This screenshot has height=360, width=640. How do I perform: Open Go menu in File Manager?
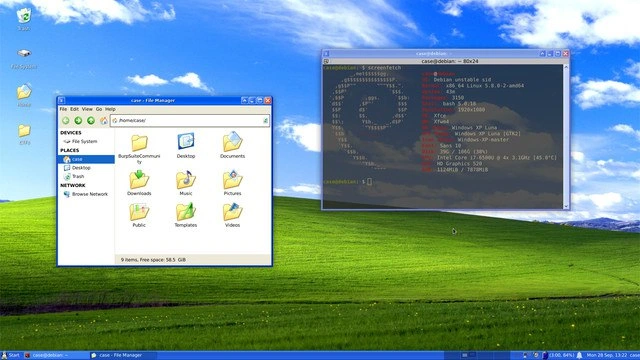pyautogui.click(x=99, y=109)
